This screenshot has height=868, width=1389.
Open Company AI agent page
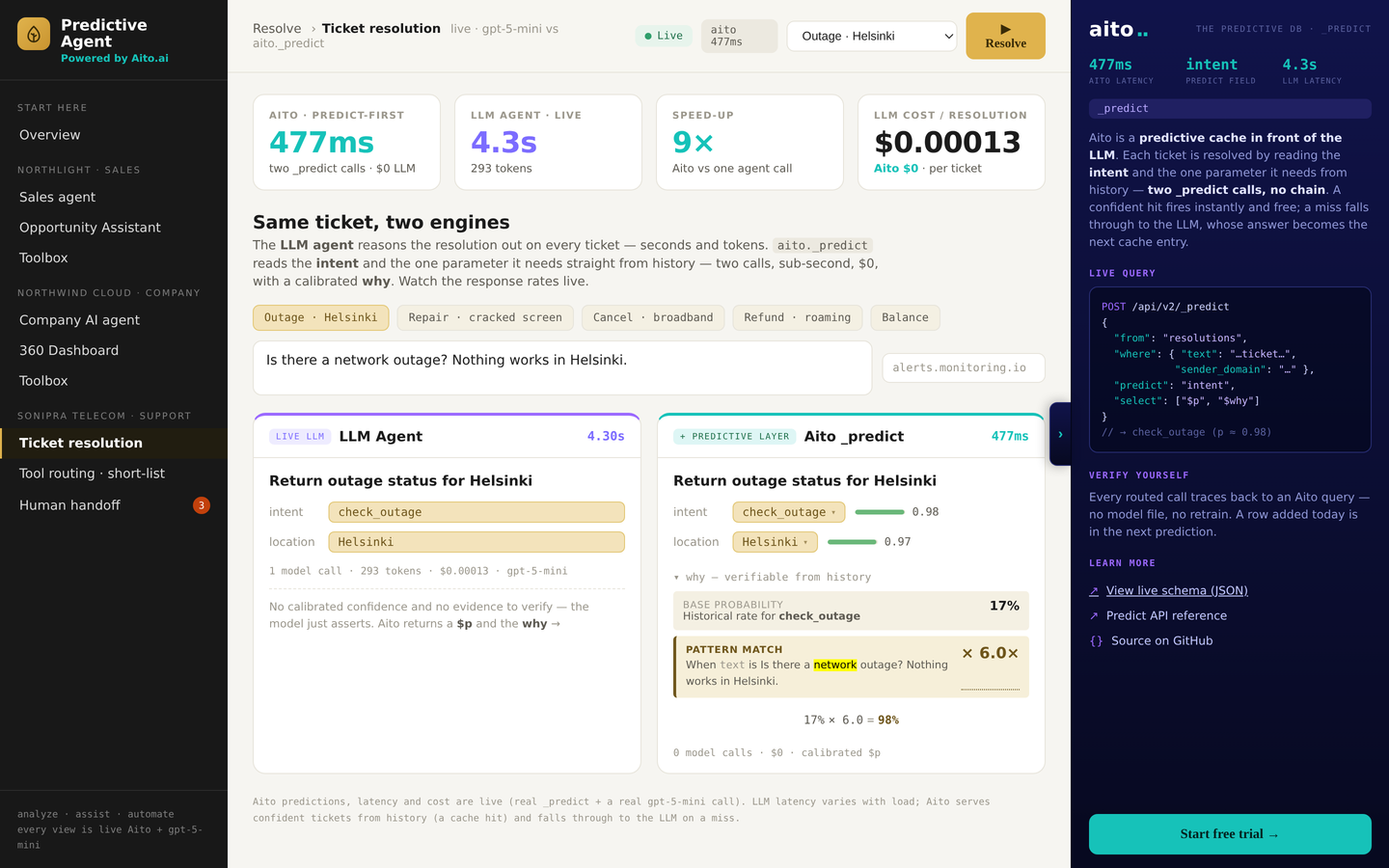pyautogui.click(x=114, y=320)
